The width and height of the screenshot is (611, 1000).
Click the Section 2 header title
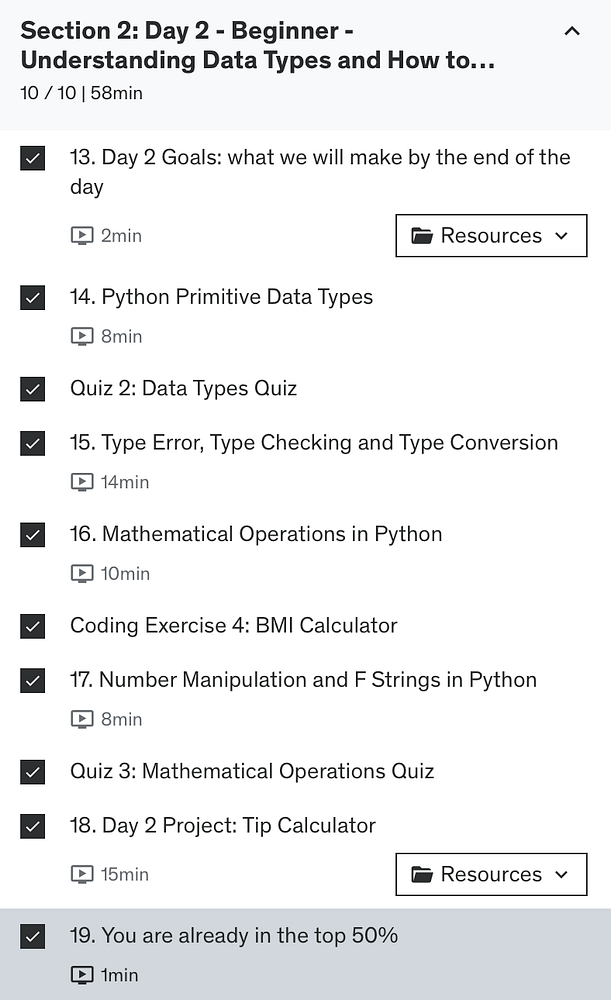click(x=258, y=45)
